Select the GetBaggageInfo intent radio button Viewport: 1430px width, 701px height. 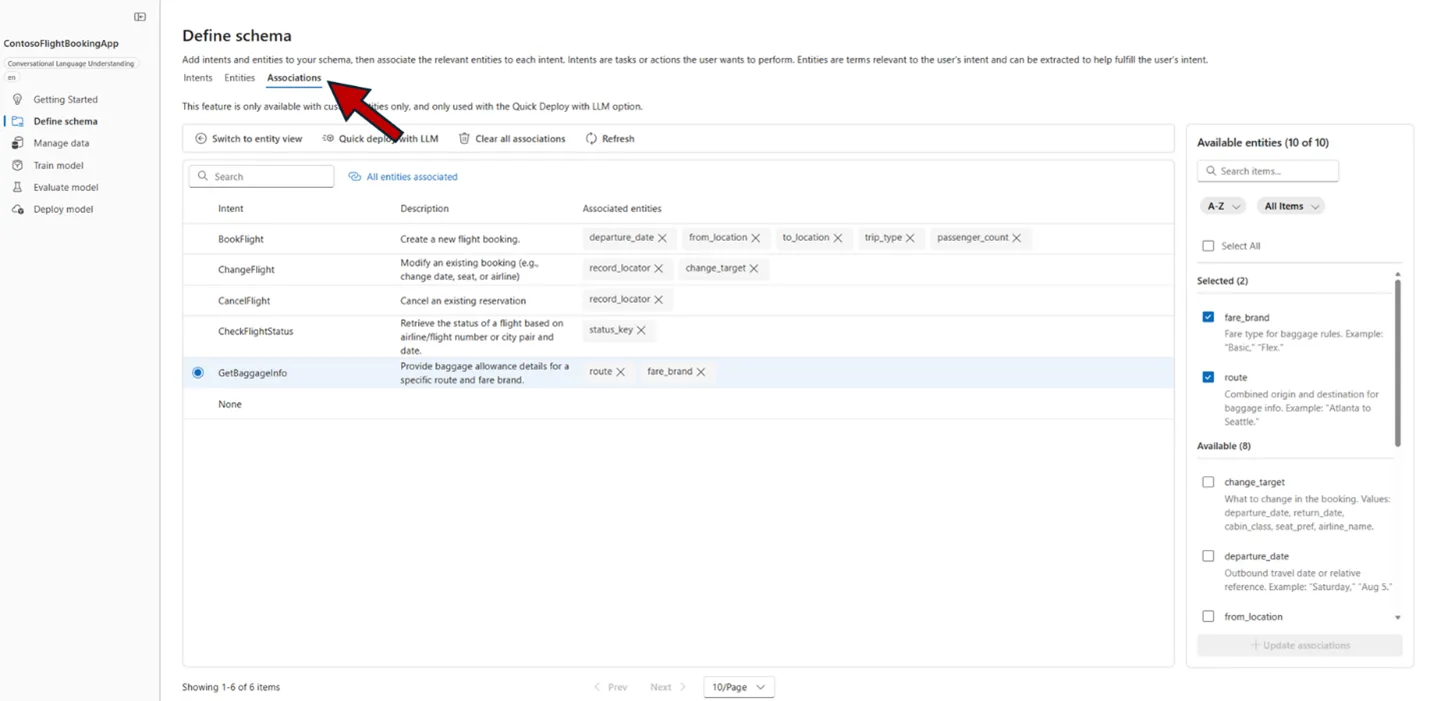point(198,373)
